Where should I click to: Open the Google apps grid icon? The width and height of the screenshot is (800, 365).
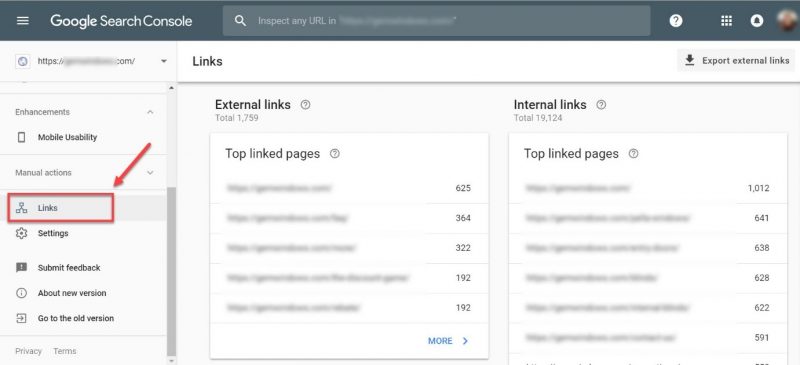[x=726, y=21]
